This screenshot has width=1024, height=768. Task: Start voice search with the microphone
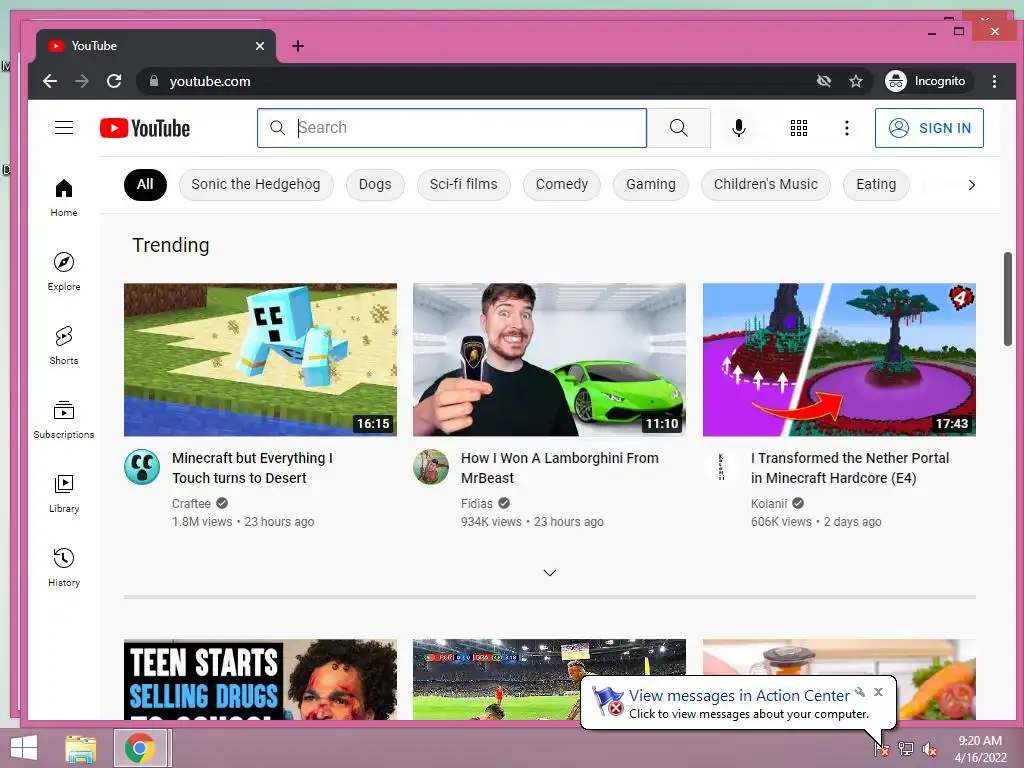coord(739,128)
